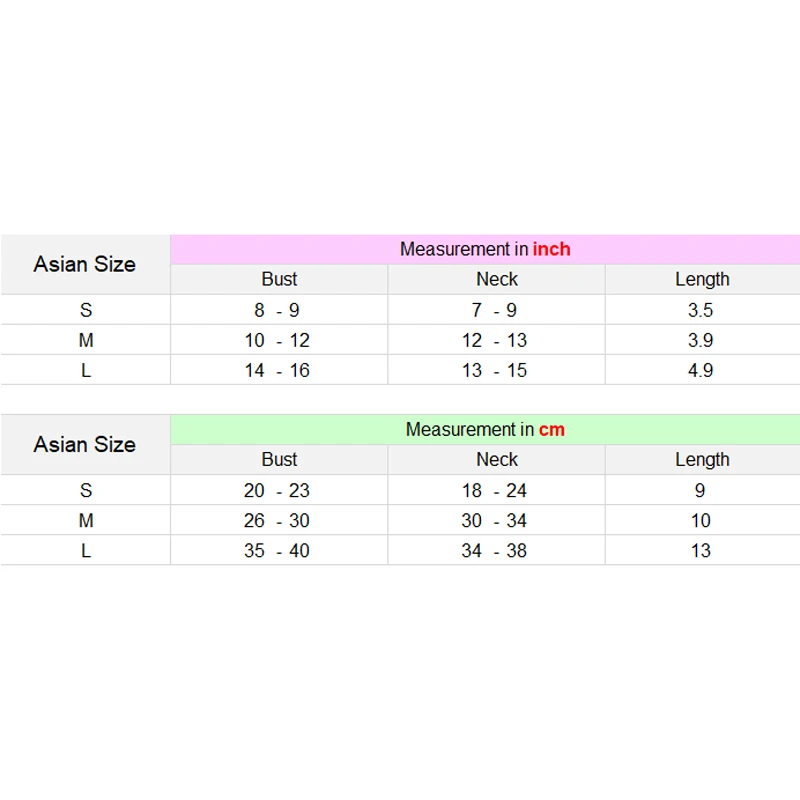
Task: Select the "30 - 34" neck cell
Action: (494, 520)
